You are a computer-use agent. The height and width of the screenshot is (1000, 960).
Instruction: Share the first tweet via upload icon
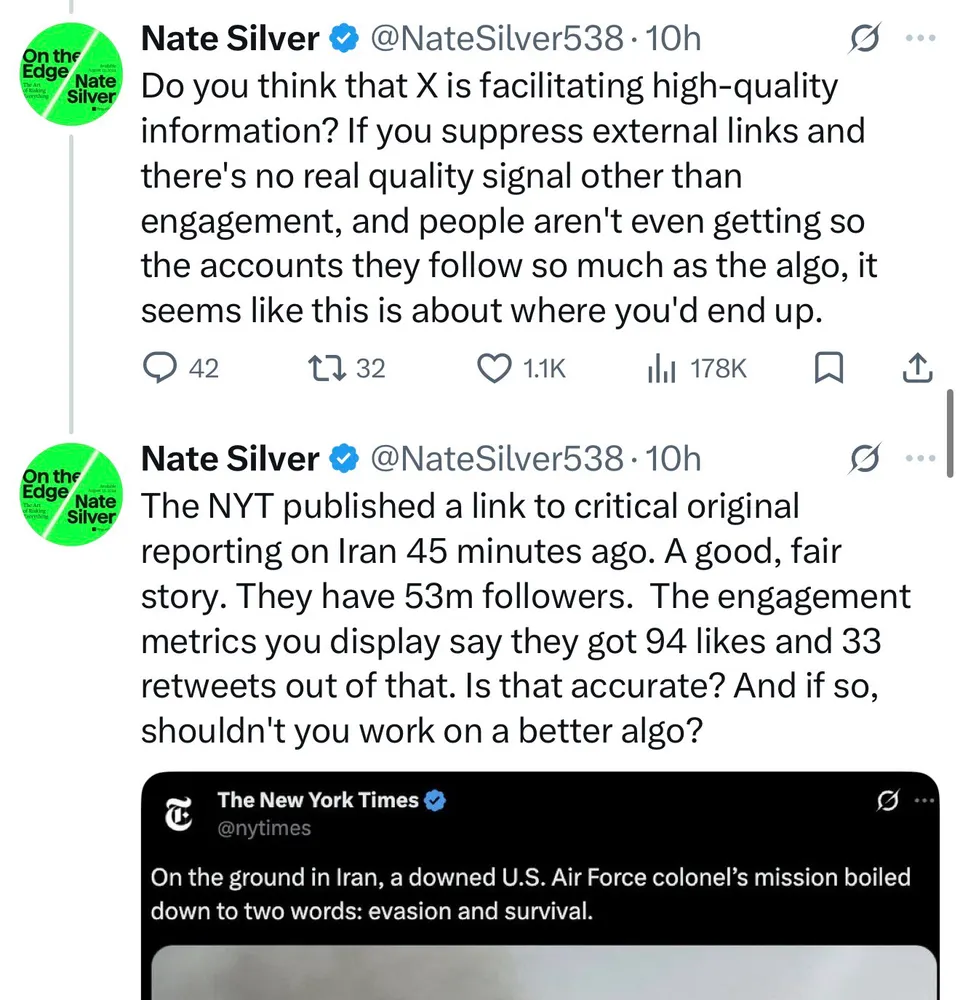click(916, 369)
